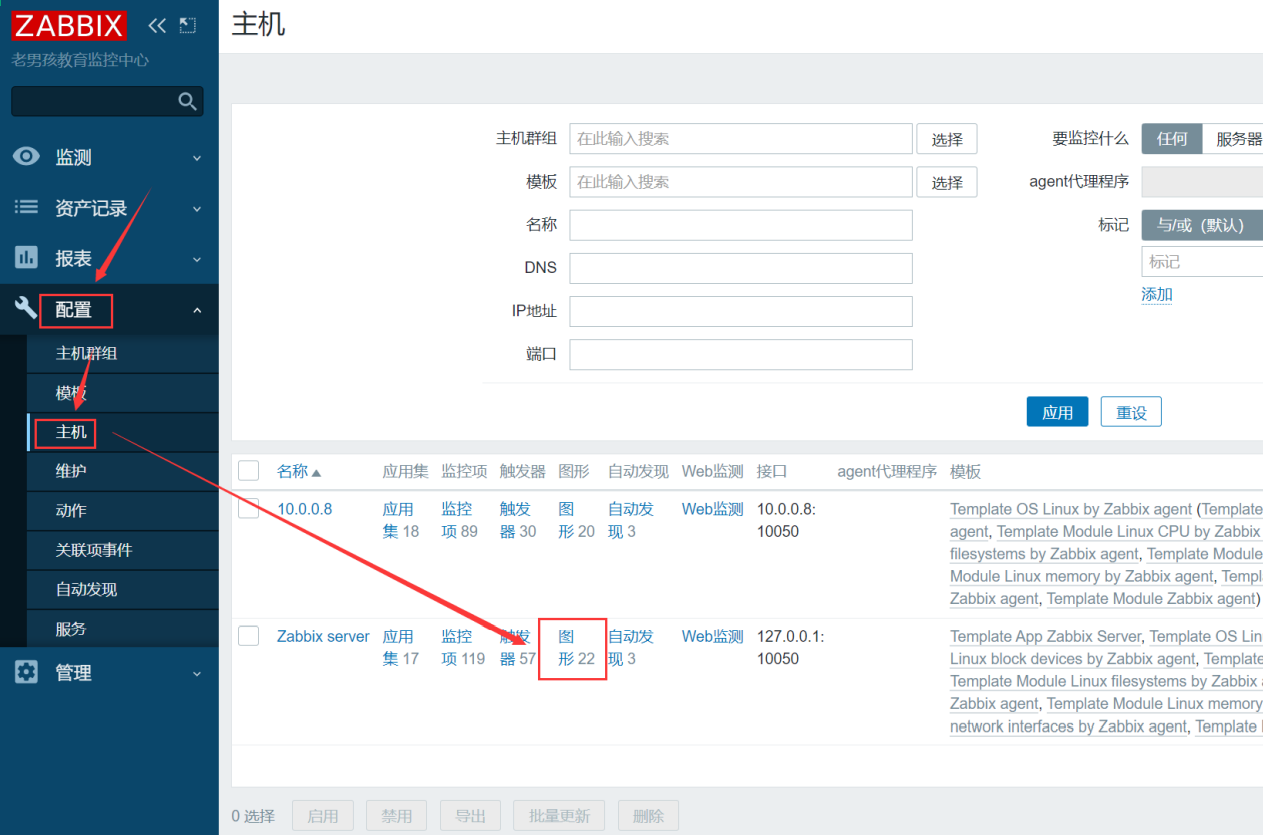This screenshot has width=1263, height=835.
Task: Click the gear icon for 管理
Action: [27, 672]
